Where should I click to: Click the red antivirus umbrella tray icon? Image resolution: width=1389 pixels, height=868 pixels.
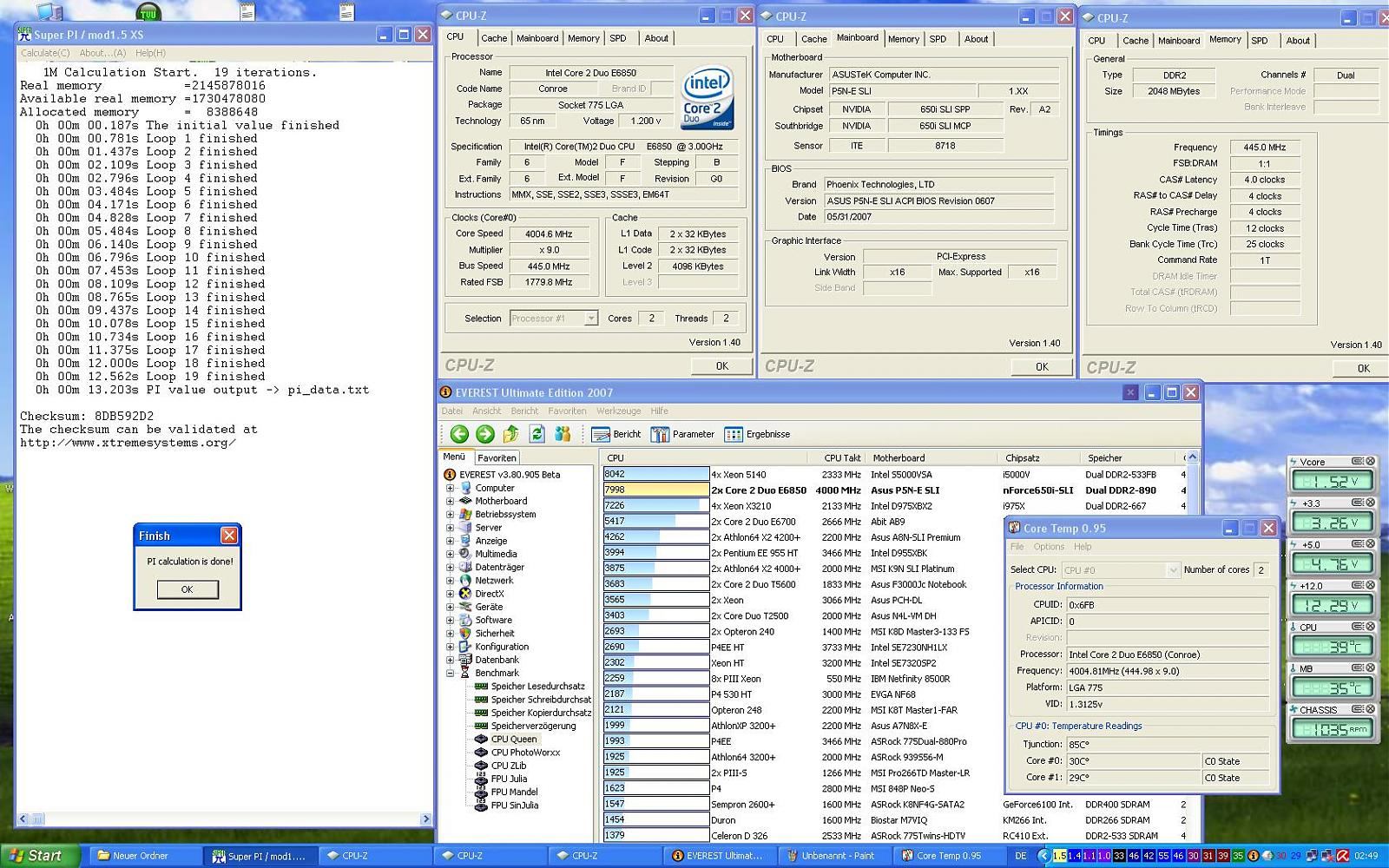tap(1343, 856)
